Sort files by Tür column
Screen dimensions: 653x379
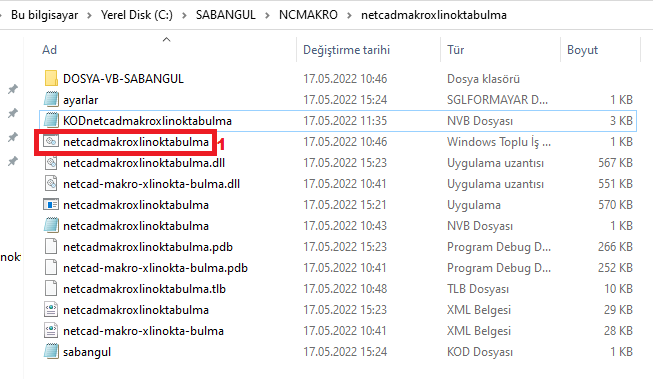[x=456, y=50]
